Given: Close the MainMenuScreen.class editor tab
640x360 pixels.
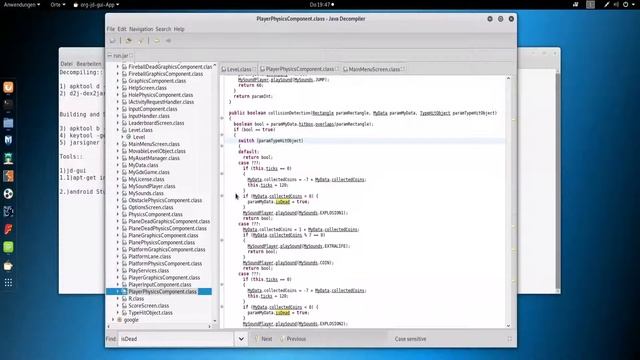Looking at the screenshot, I should click(403, 69).
